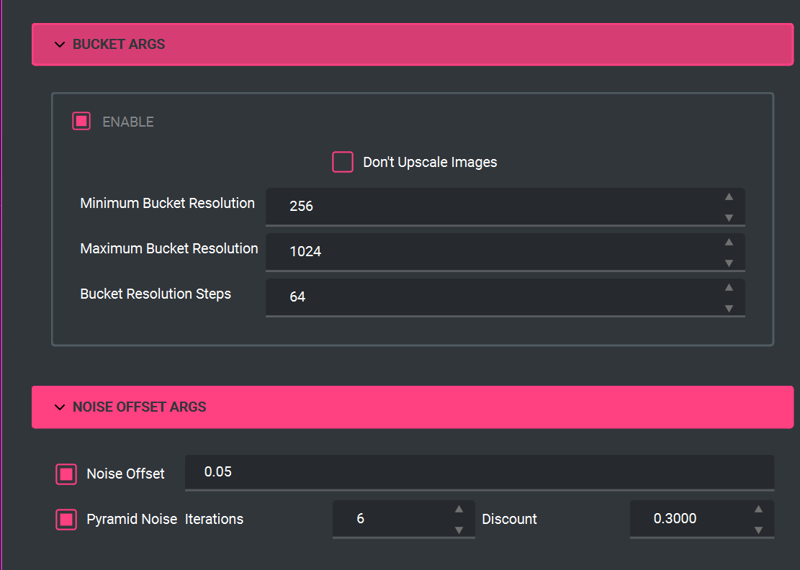This screenshot has height=570, width=800.
Task: Check the Don't Upscale Images box
Action: click(x=343, y=162)
